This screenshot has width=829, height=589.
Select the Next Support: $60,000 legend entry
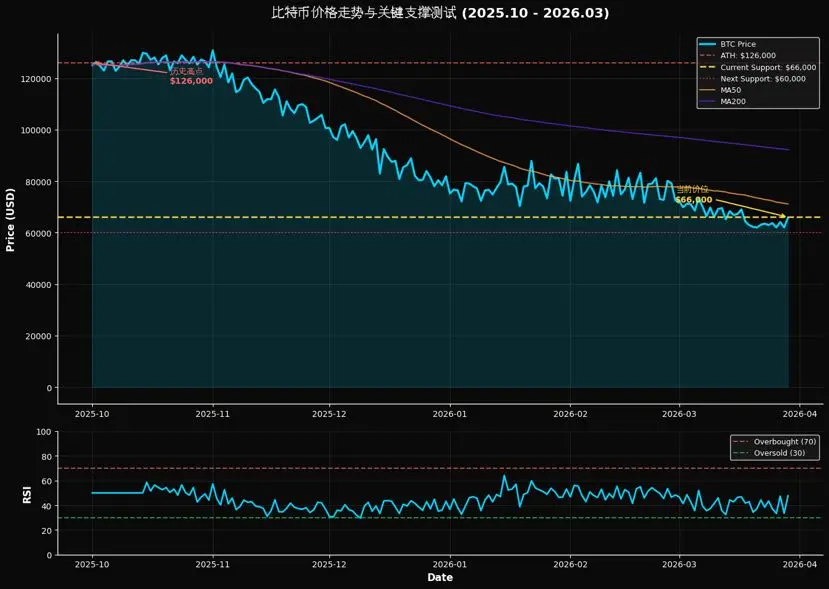(762, 78)
